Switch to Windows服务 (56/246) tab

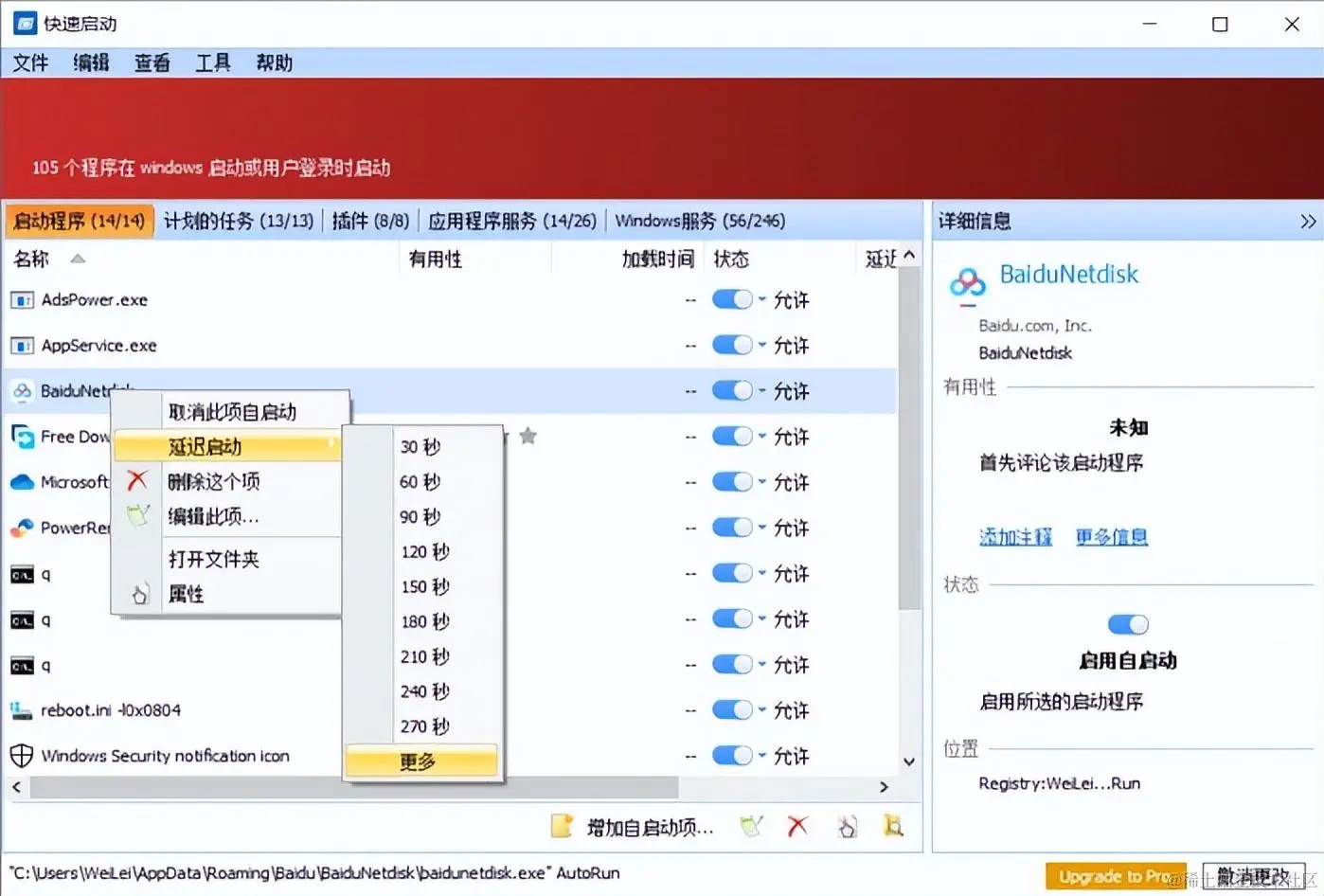[x=700, y=222]
